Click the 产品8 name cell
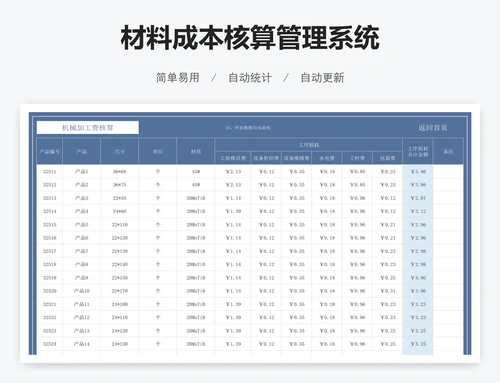This screenshot has width=500, height=383. 81,264
